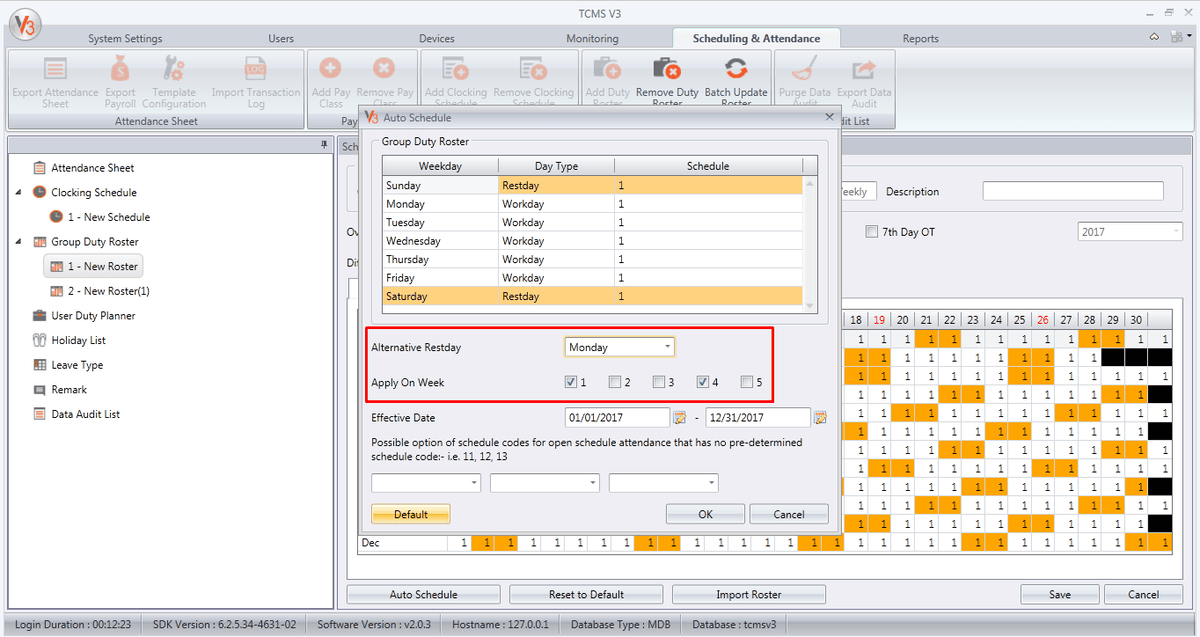The width and height of the screenshot is (1200, 637).
Task: Collapse the Clocking Schedule tree node
Action: 19,192
